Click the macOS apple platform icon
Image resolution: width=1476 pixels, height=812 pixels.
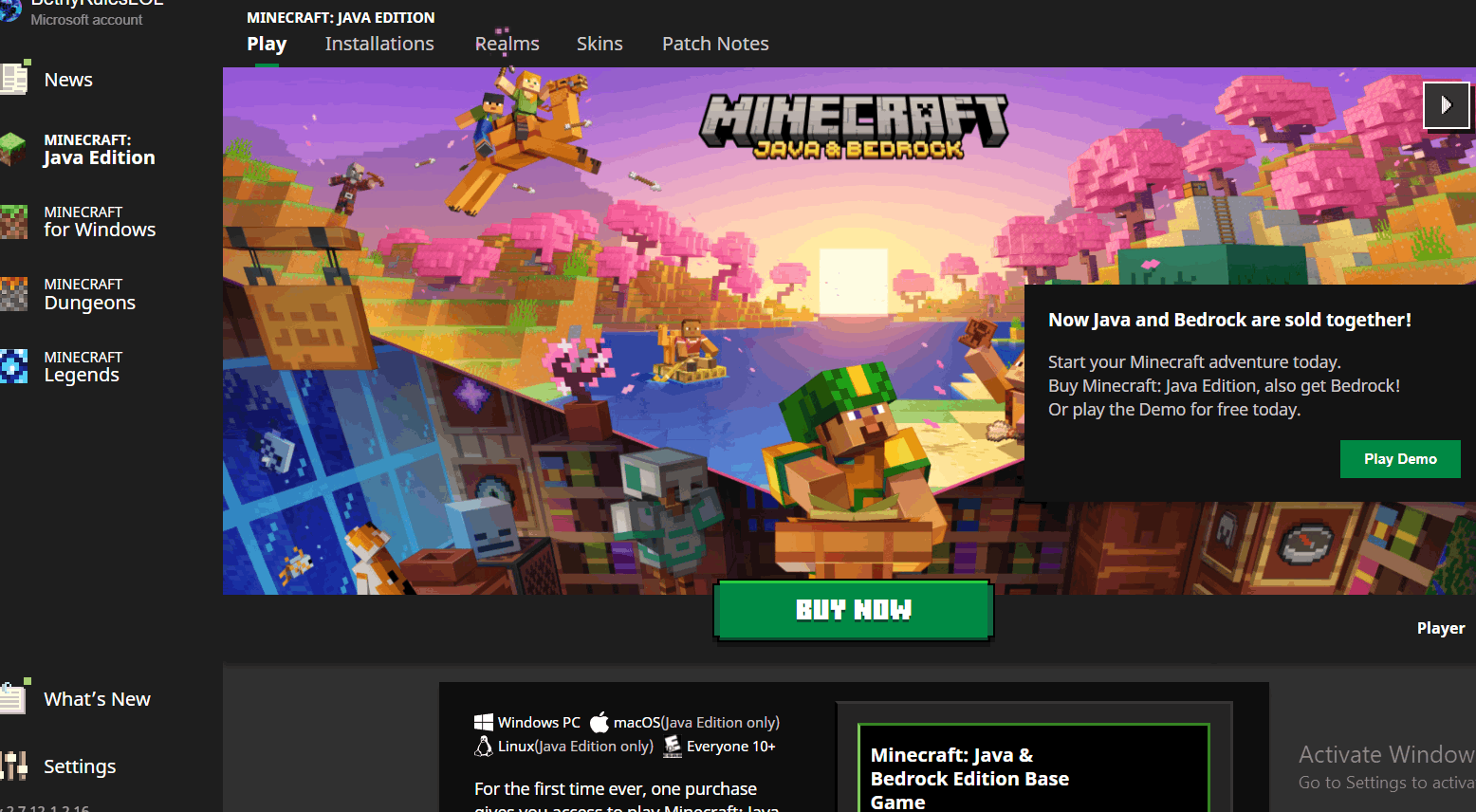pos(600,722)
